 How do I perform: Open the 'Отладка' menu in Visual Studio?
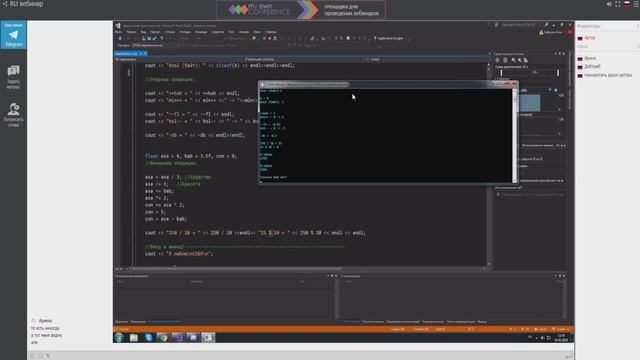[x=185, y=32]
